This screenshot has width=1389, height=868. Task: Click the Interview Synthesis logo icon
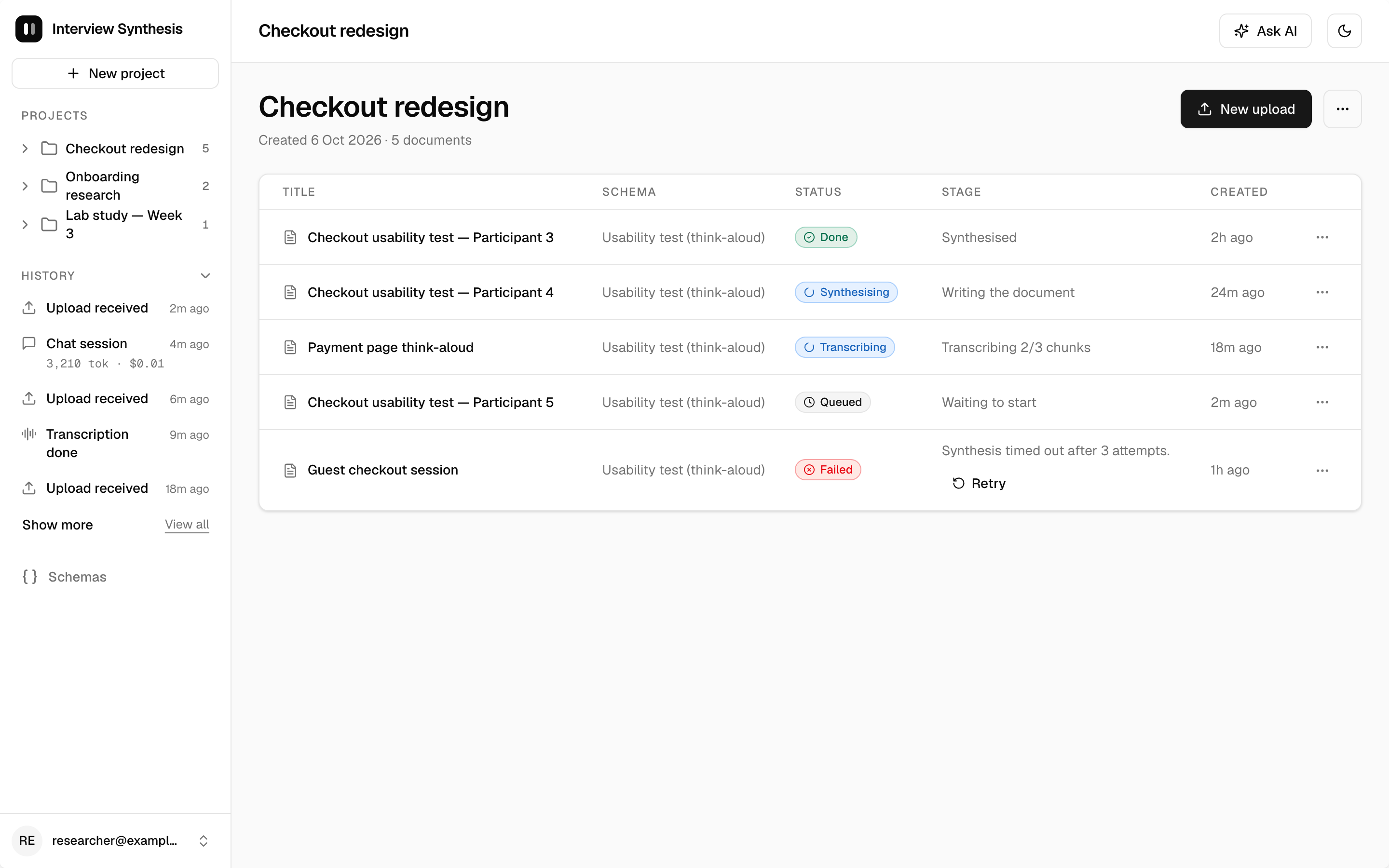coord(29,29)
